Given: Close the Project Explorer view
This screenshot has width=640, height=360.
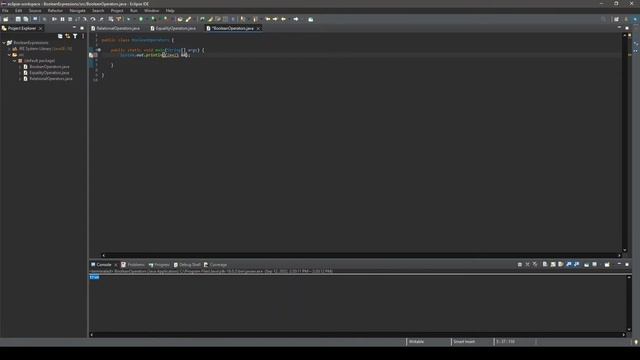Looking at the screenshot, I should [x=40, y=29].
